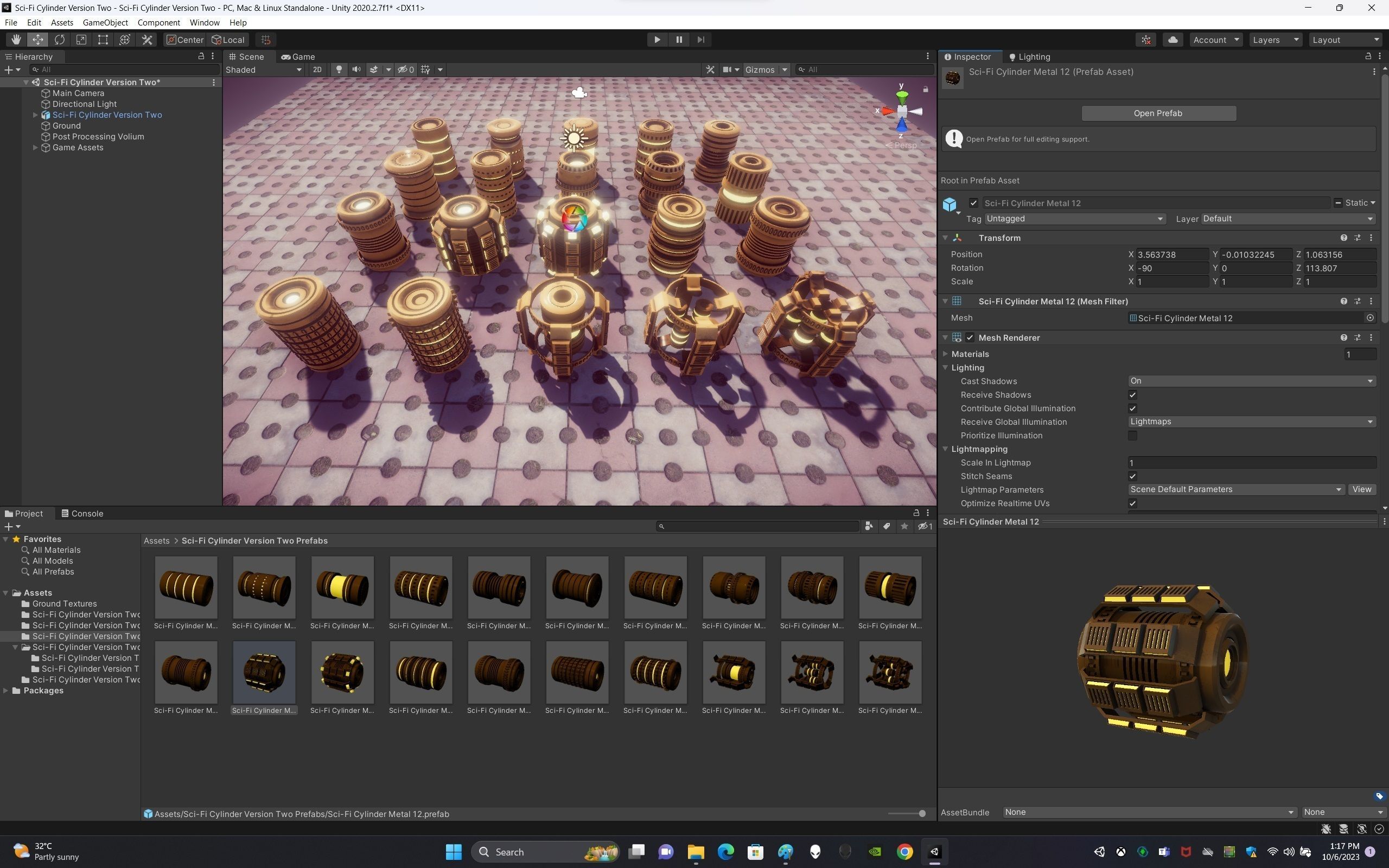The width and height of the screenshot is (1389, 868).
Task: Uncheck Receive Shadows checkbox
Action: tap(1132, 395)
